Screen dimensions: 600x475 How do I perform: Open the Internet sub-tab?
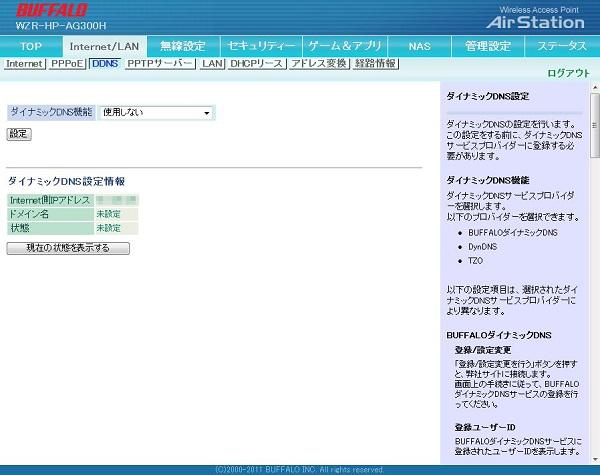(x=25, y=63)
